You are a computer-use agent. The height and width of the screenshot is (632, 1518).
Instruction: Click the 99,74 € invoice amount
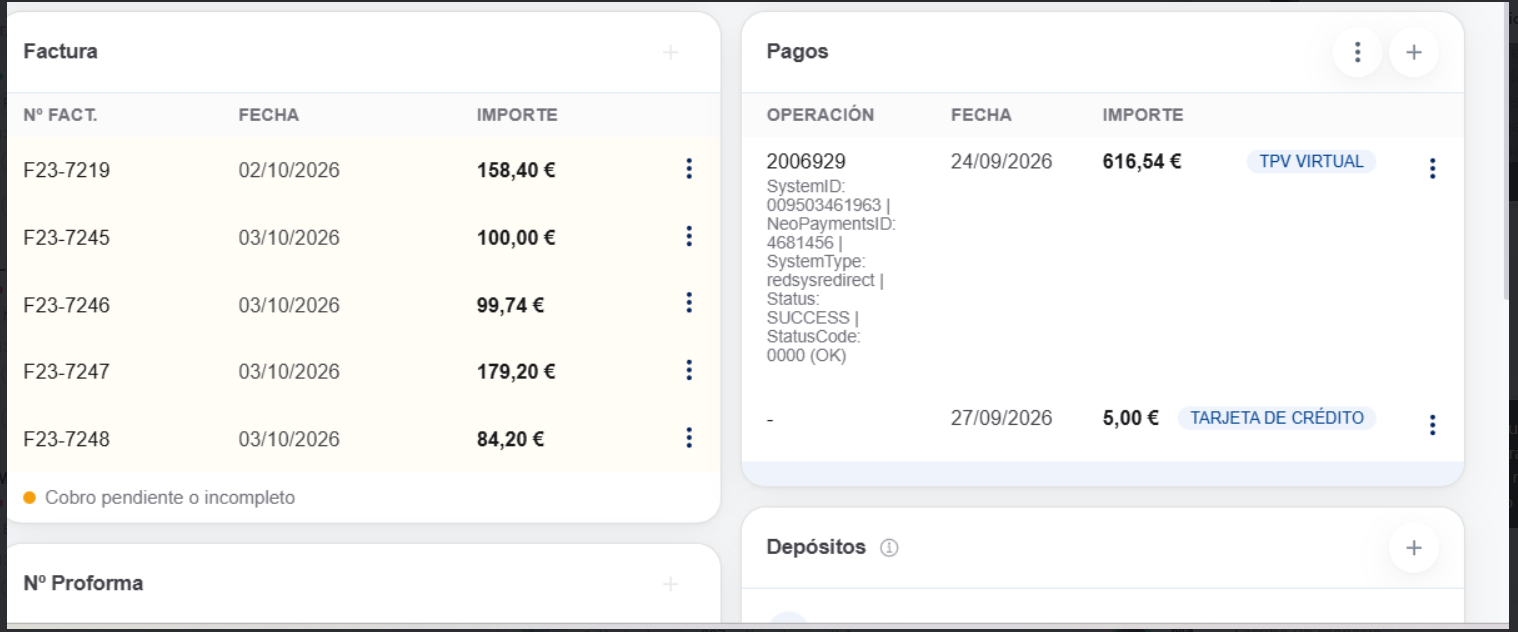pyautogui.click(x=510, y=305)
